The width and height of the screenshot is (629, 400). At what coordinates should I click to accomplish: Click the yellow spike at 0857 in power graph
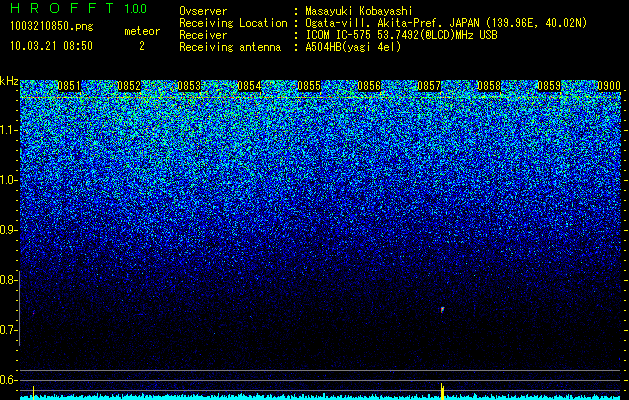click(442, 392)
